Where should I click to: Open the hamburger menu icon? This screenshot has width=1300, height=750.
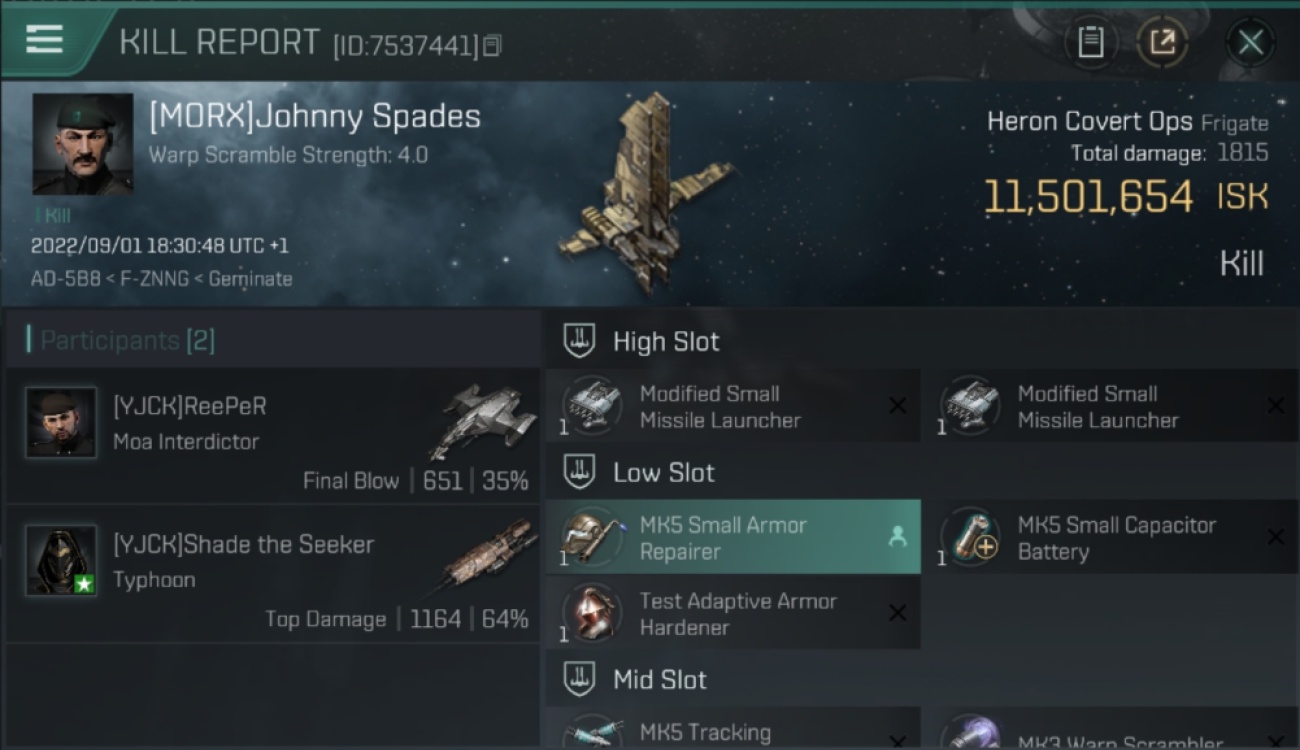point(44,40)
